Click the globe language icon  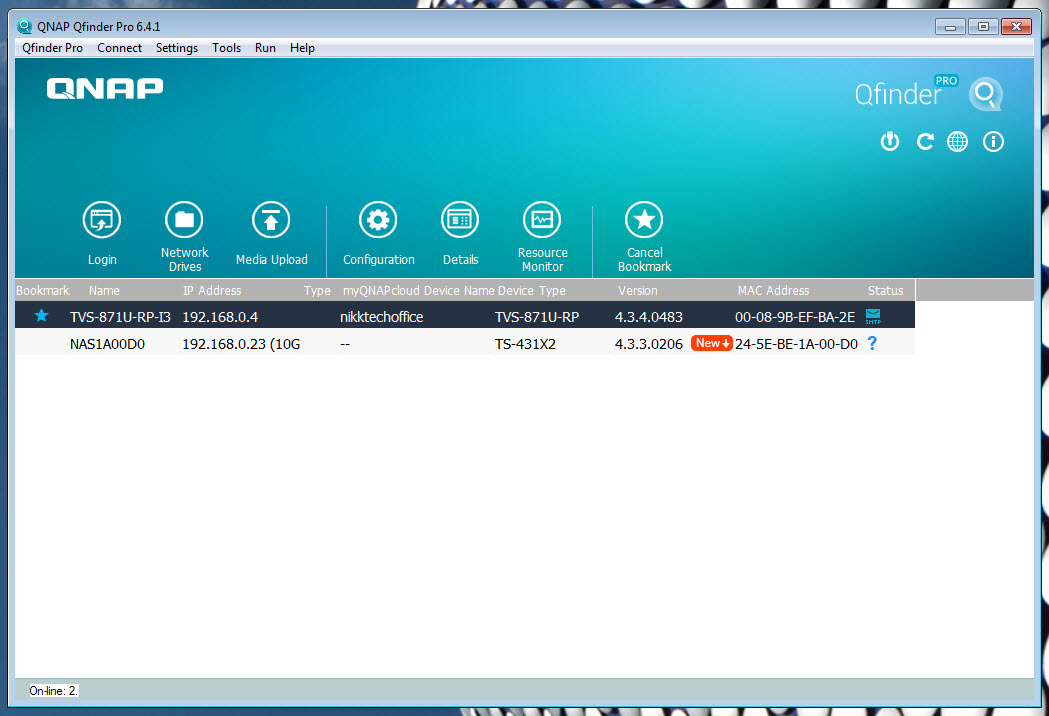click(x=957, y=141)
